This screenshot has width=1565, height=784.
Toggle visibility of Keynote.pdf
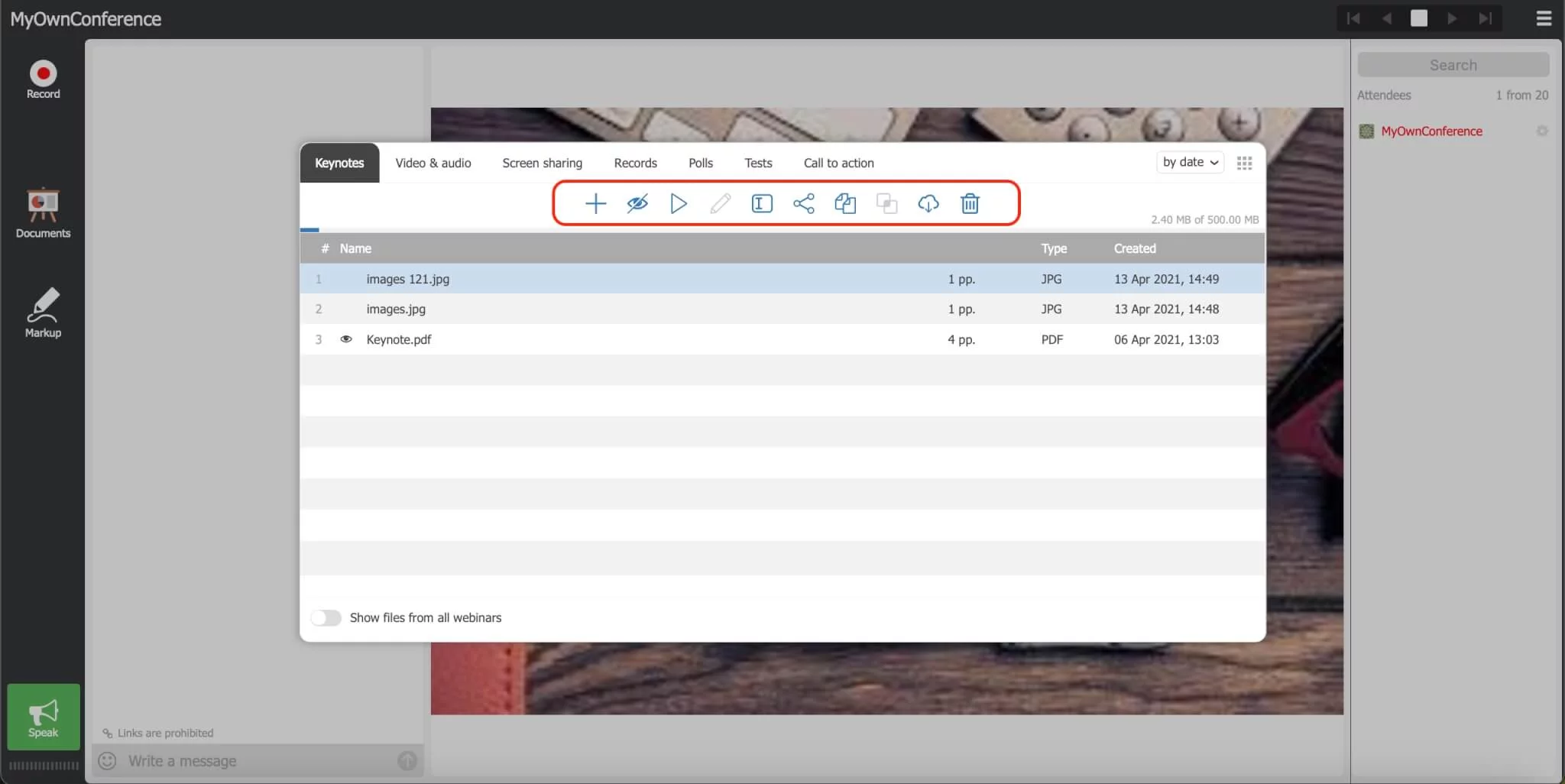[x=347, y=339]
